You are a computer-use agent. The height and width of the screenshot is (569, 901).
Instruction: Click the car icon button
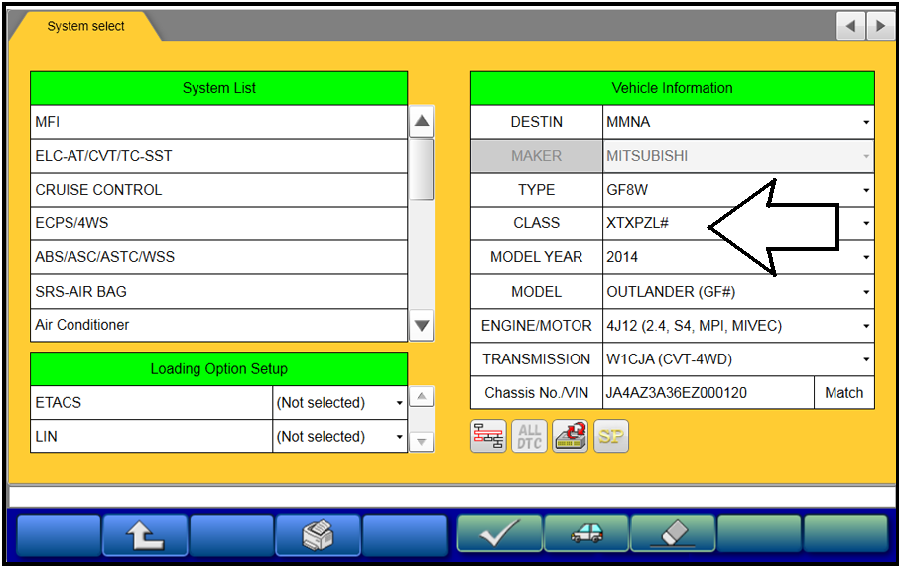586,535
